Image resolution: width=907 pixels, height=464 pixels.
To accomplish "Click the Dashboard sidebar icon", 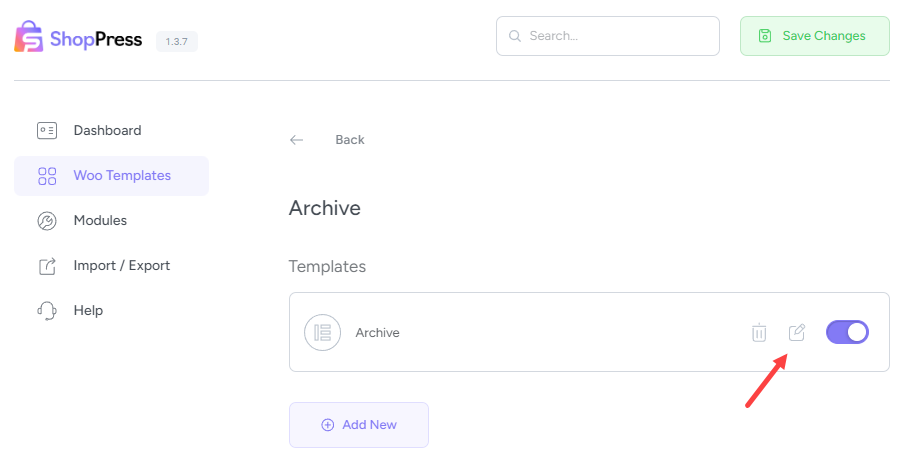I will tap(47, 130).
